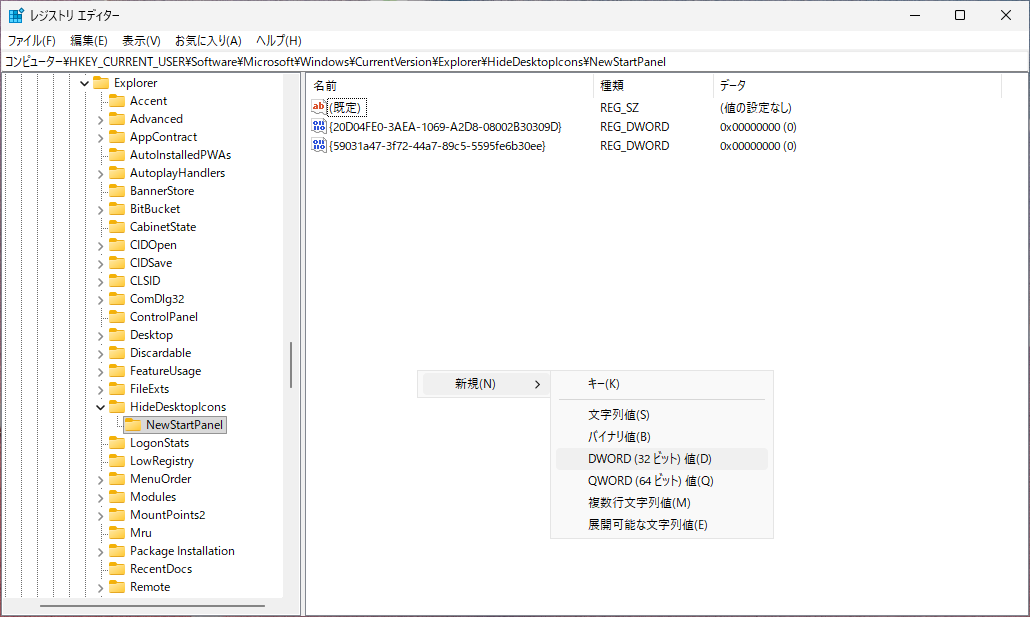Open the ファイル(F) menu
This screenshot has width=1030, height=617.
pyautogui.click(x=32, y=41)
